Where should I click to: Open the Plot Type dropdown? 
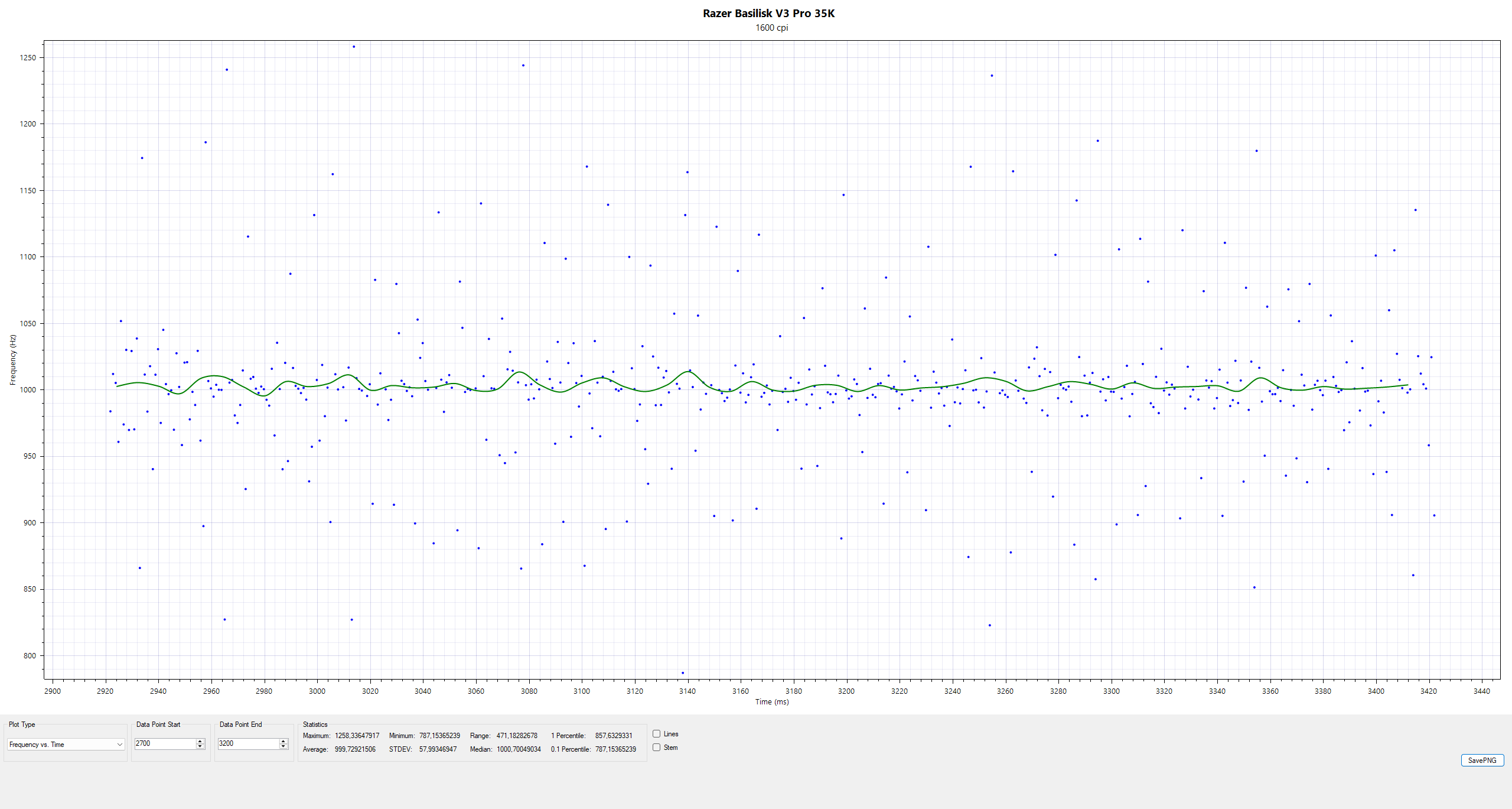click(x=65, y=745)
